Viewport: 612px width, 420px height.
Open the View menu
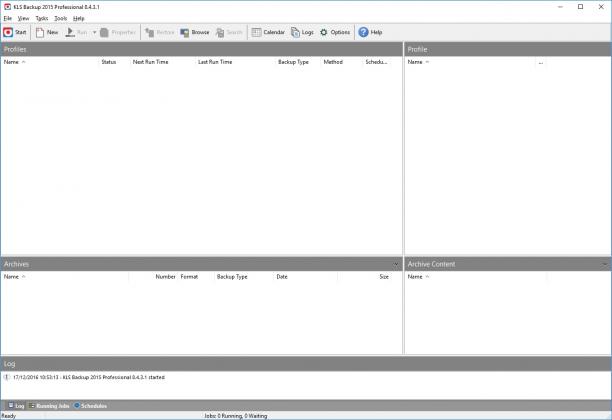click(23, 18)
